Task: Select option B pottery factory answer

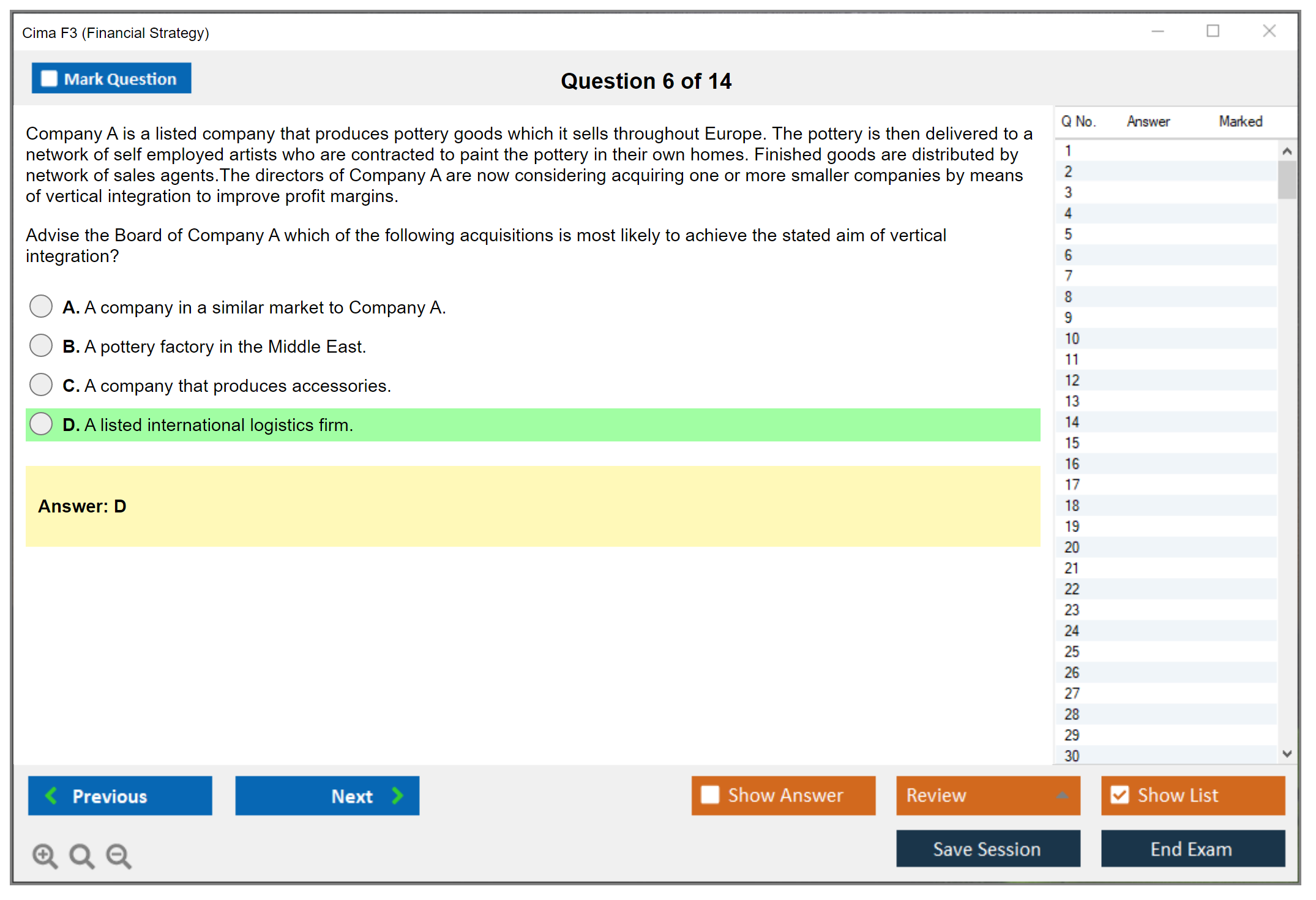Action: tap(41, 345)
